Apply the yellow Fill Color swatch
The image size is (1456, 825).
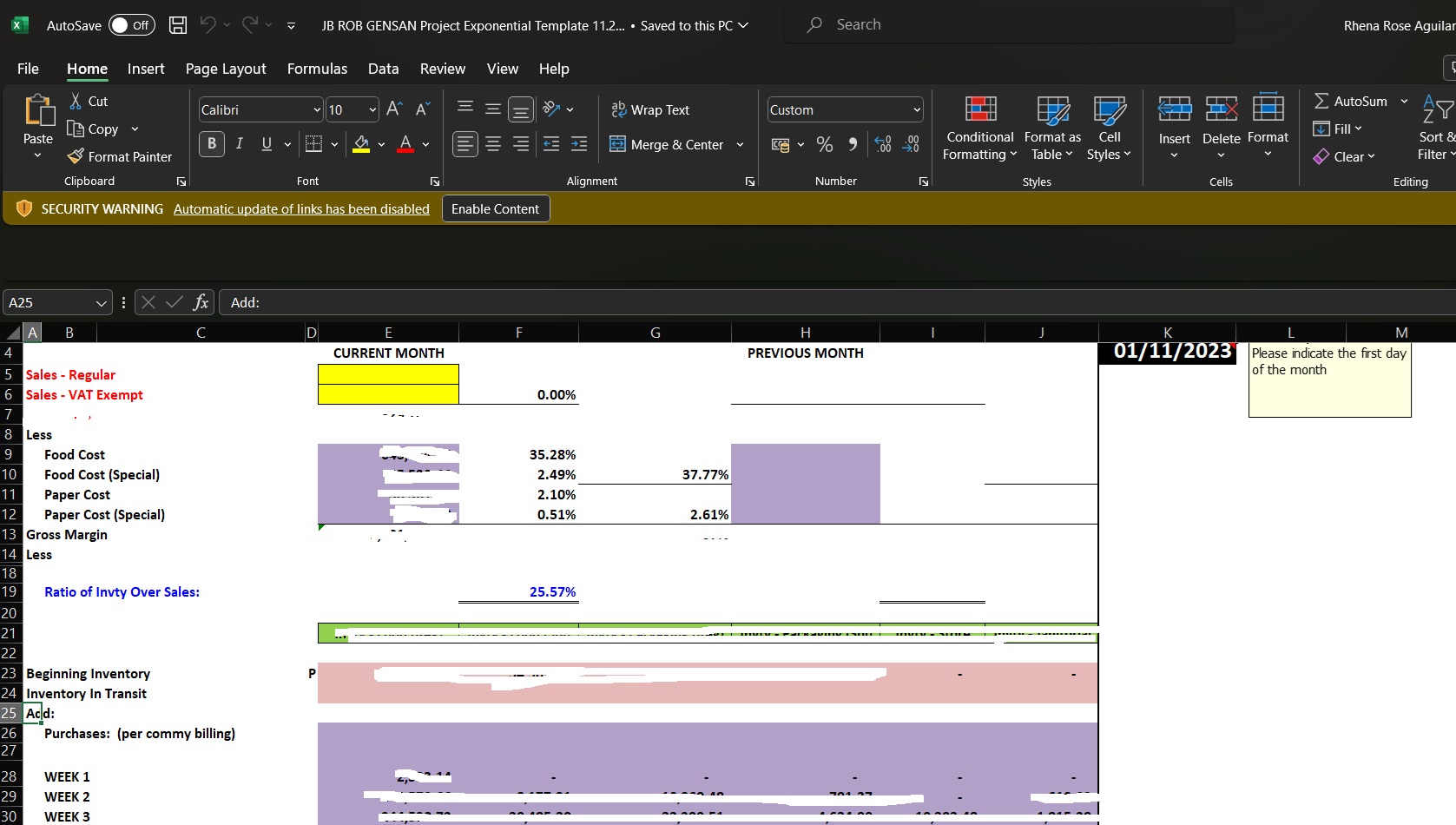(x=362, y=144)
